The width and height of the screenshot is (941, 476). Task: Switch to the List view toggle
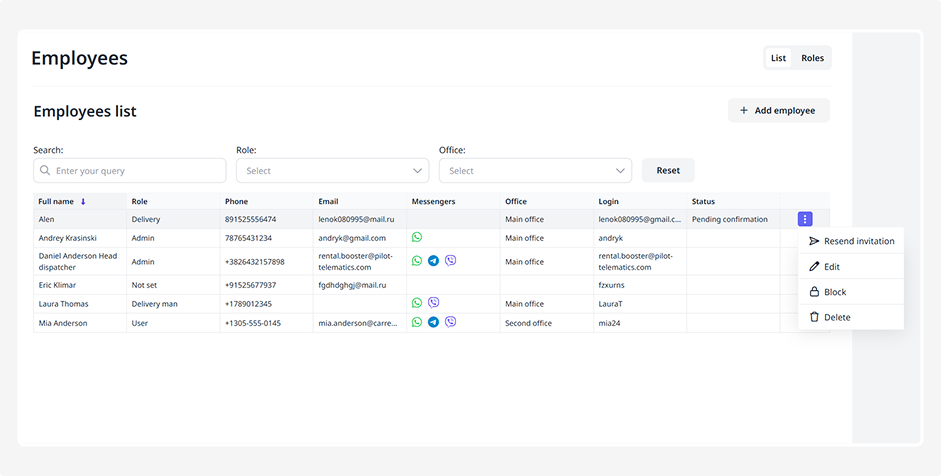(x=778, y=58)
